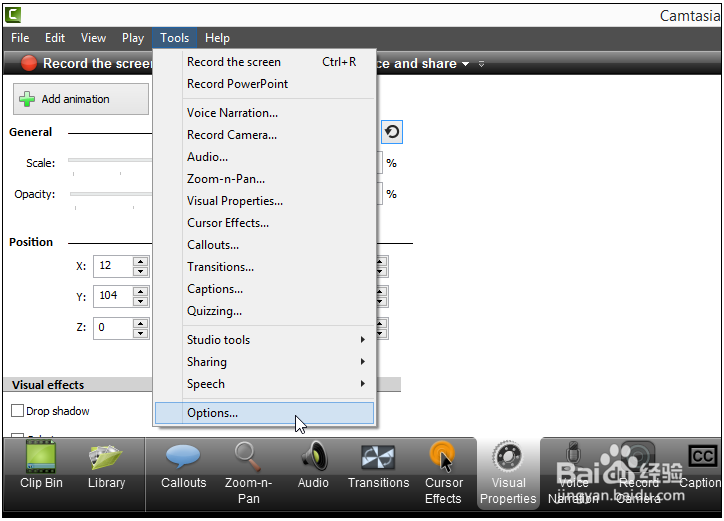Click the reset arrow icon button
This screenshot has height=521, width=724.
tap(392, 132)
